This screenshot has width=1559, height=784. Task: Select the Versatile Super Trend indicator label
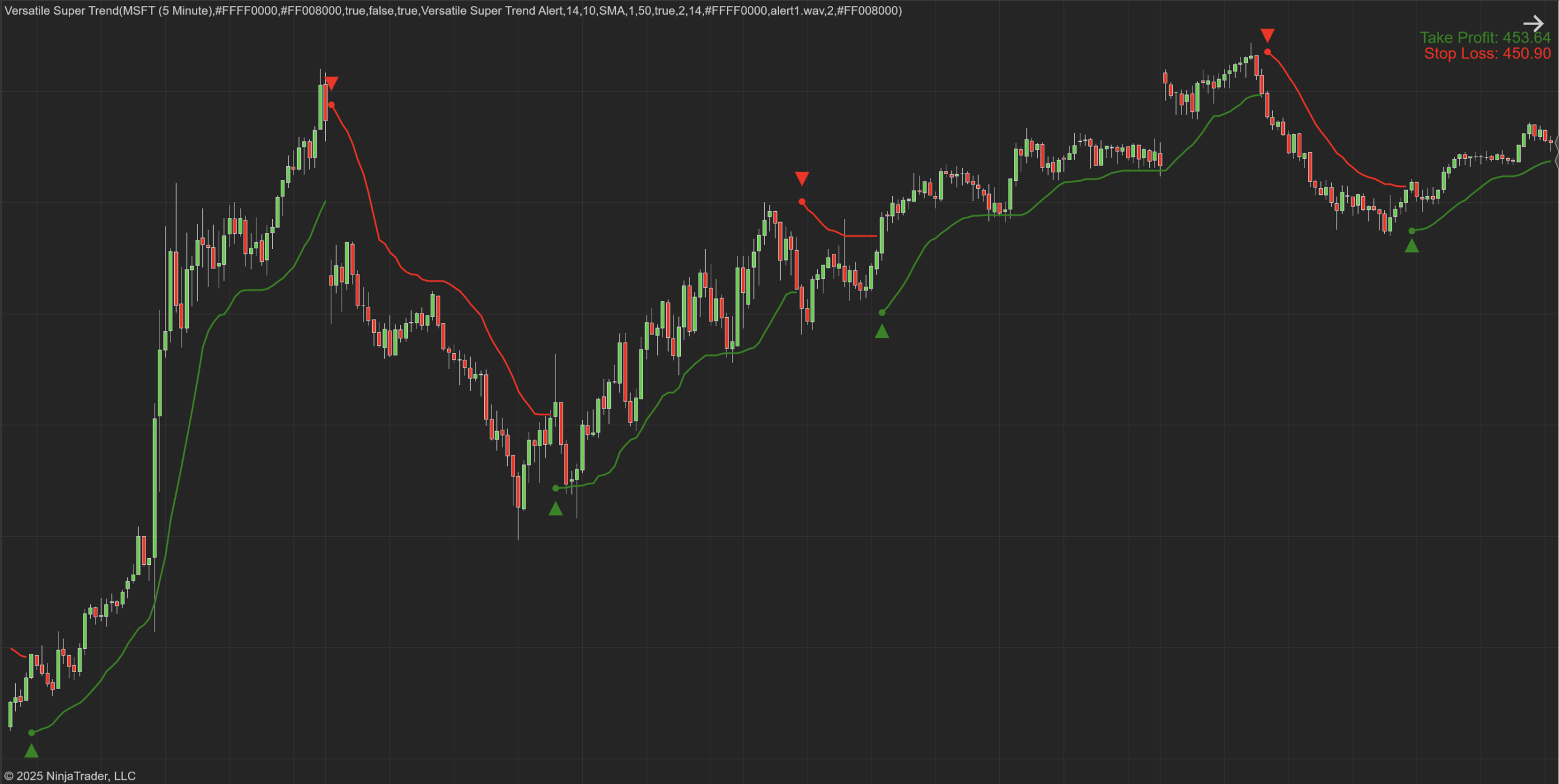point(452,10)
